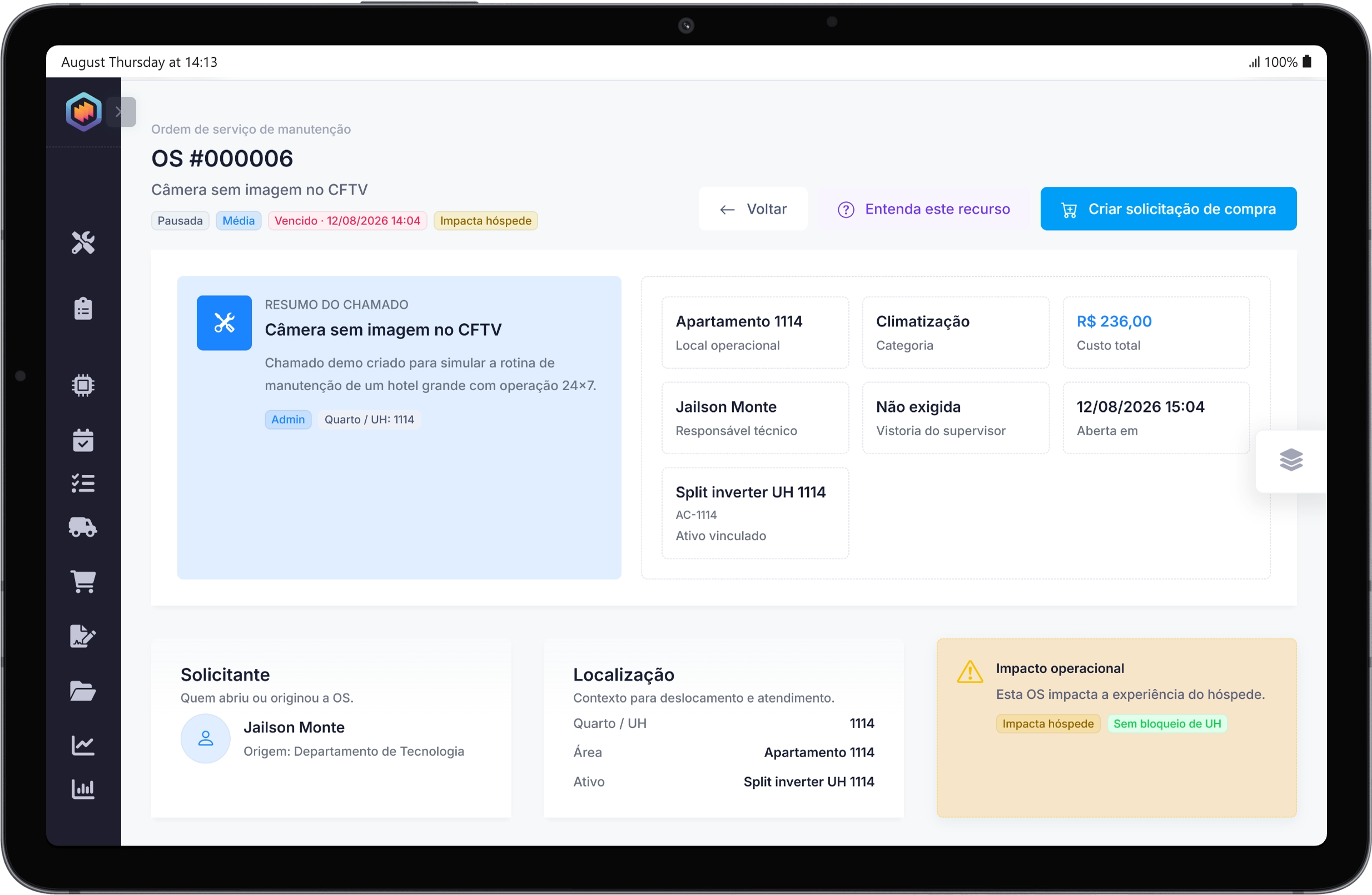Click Origem: Departamento de Tecnologia text
This screenshot has width=1372, height=895.
pyautogui.click(x=354, y=752)
